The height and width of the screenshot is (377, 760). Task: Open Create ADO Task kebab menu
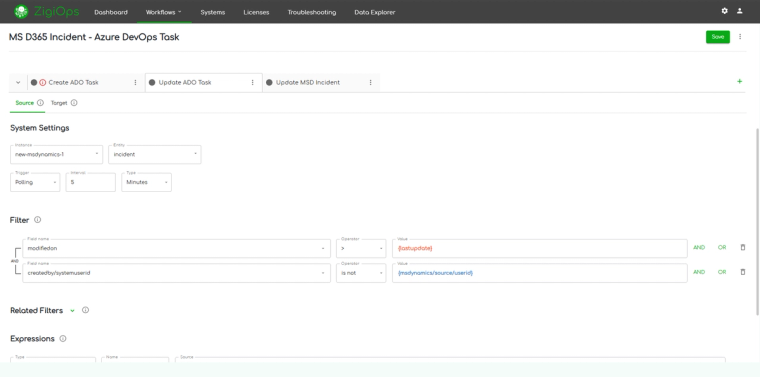tap(135, 82)
